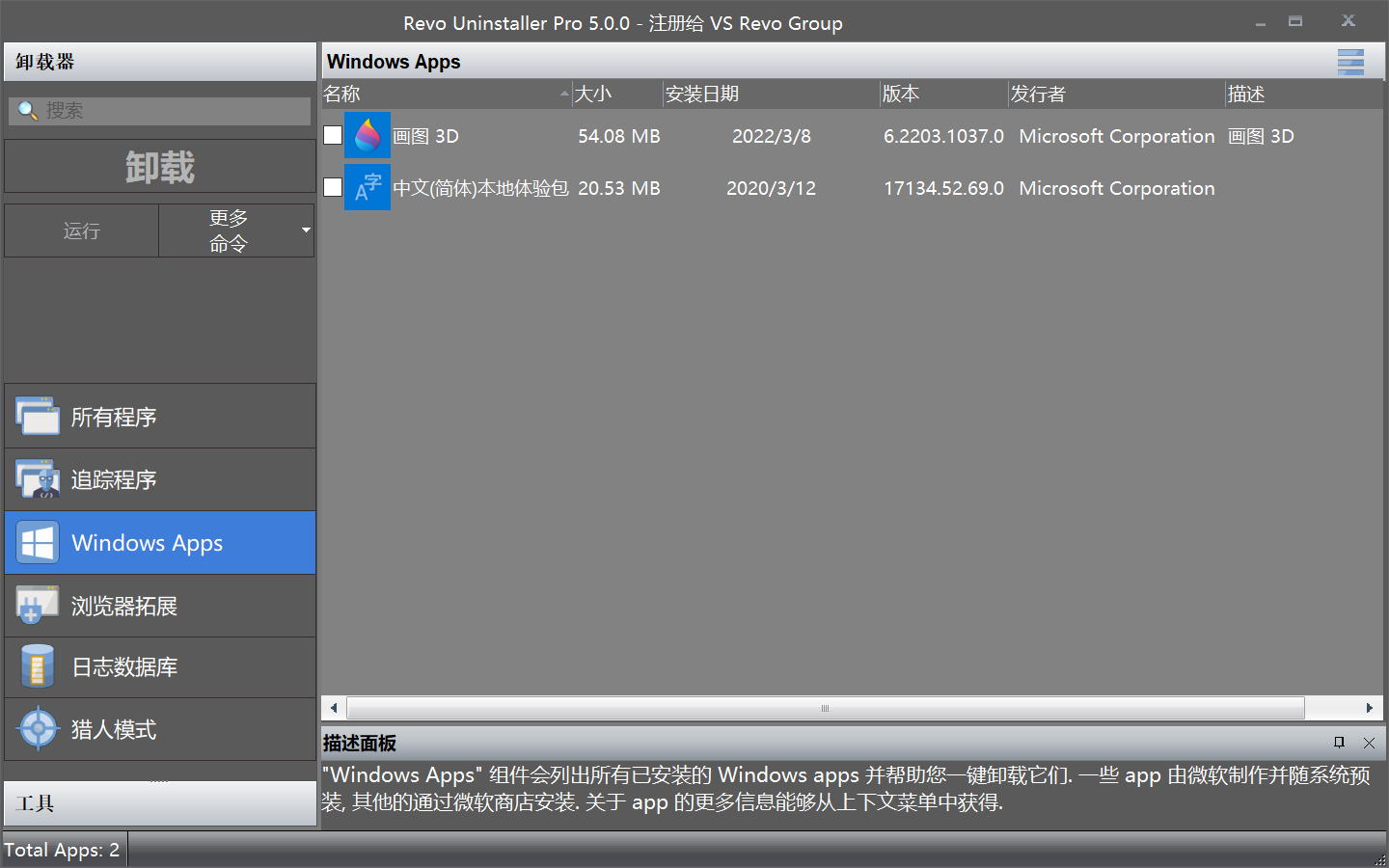This screenshot has width=1389, height=868.
Task: Click the 运行 button
Action: point(82,231)
